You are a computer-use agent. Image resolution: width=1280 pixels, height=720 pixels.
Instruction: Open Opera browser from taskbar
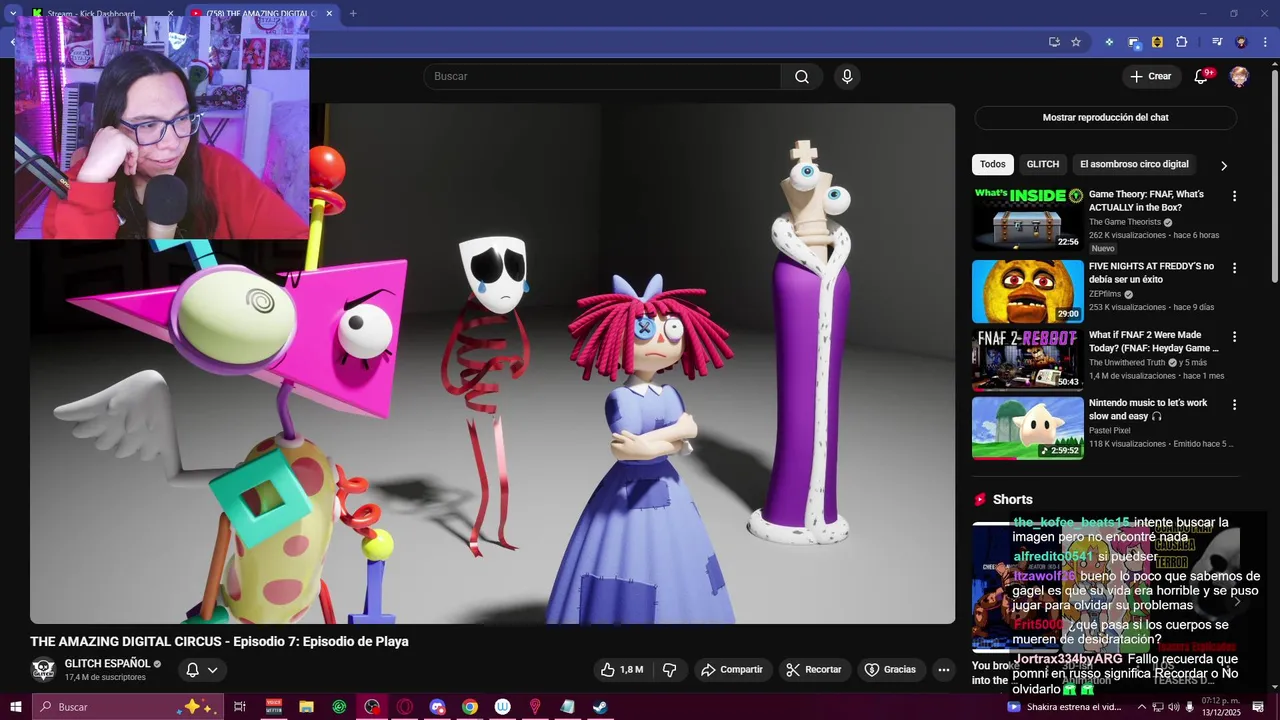pos(405,707)
